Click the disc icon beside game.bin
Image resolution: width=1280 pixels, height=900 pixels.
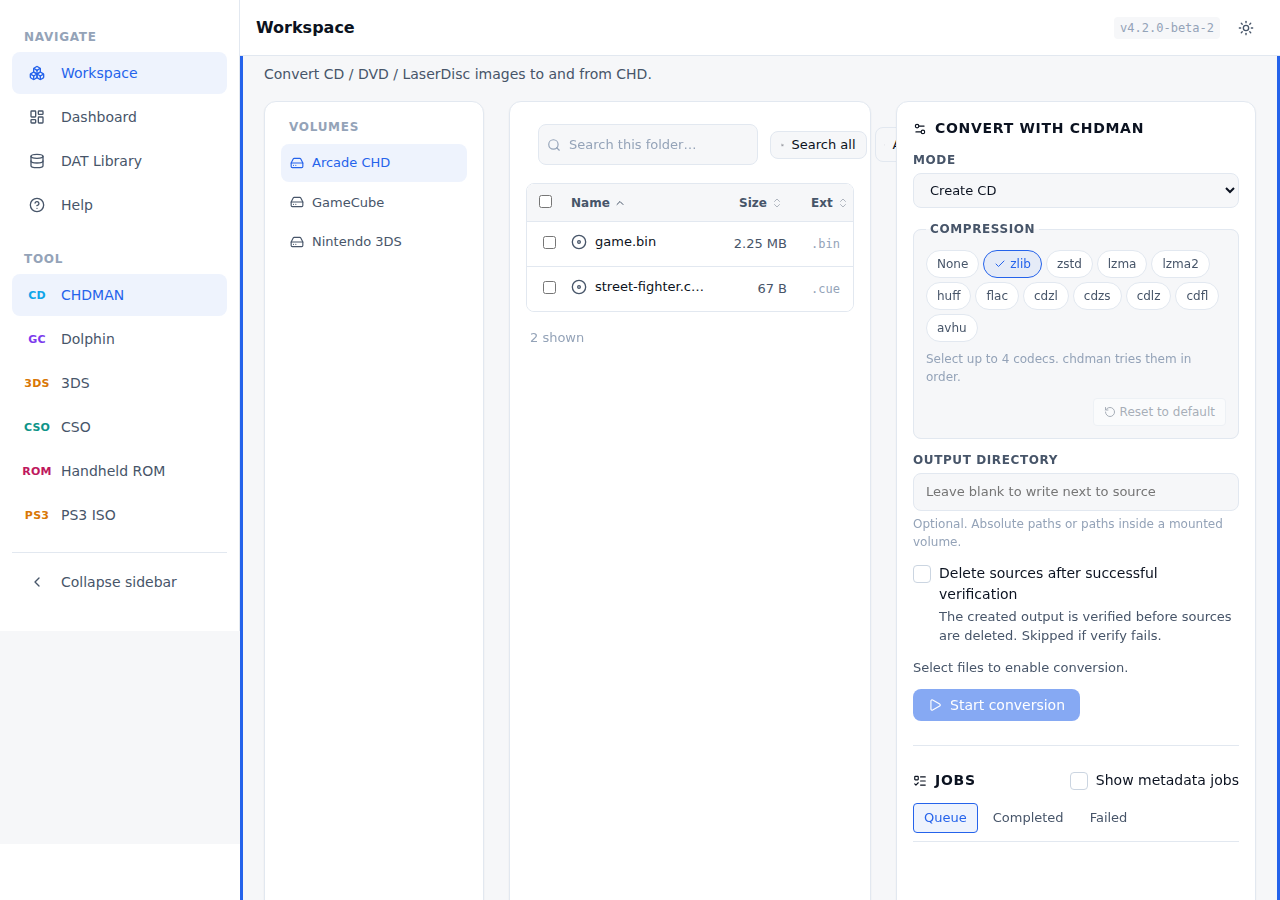579,242
